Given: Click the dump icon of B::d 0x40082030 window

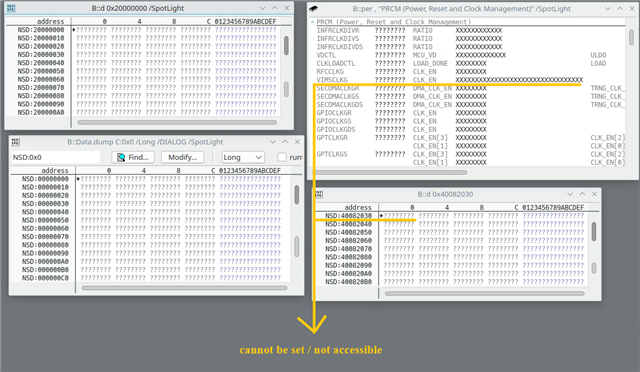Looking at the screenshot, I should pyautogui.click(x=319, y=194).
